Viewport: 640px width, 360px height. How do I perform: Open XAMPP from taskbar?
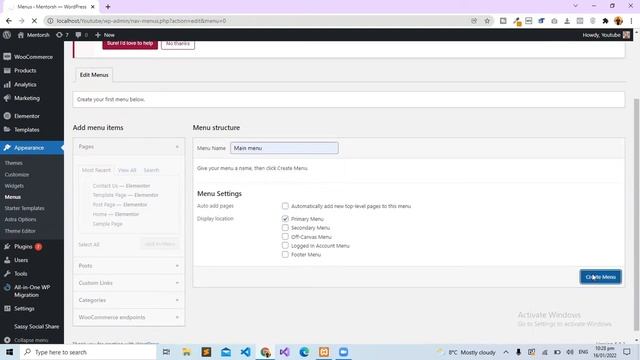click(324, 352)
